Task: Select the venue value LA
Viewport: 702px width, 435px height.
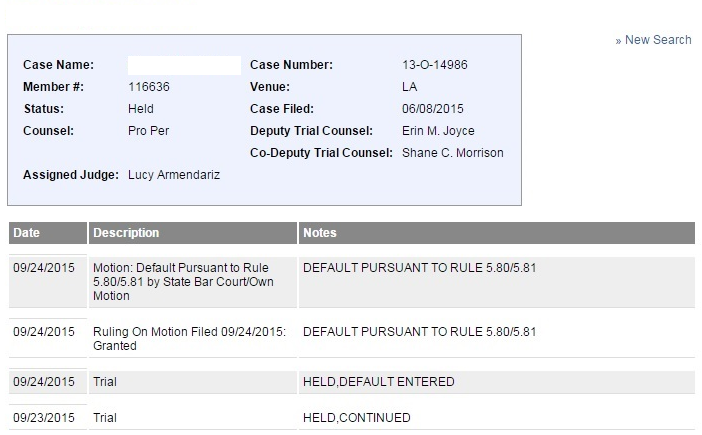Action: click(x=410, y=87)
